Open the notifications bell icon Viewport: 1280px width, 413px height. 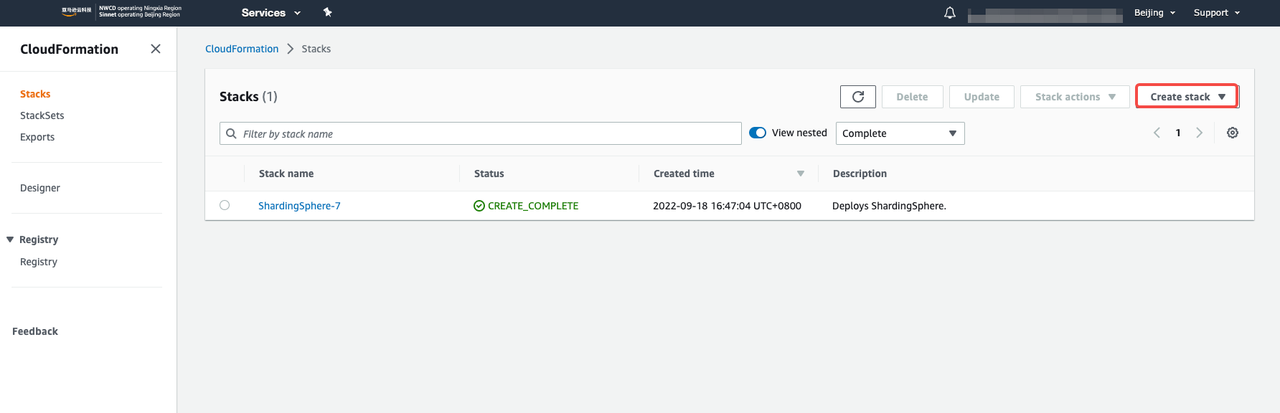coord(949,13)
